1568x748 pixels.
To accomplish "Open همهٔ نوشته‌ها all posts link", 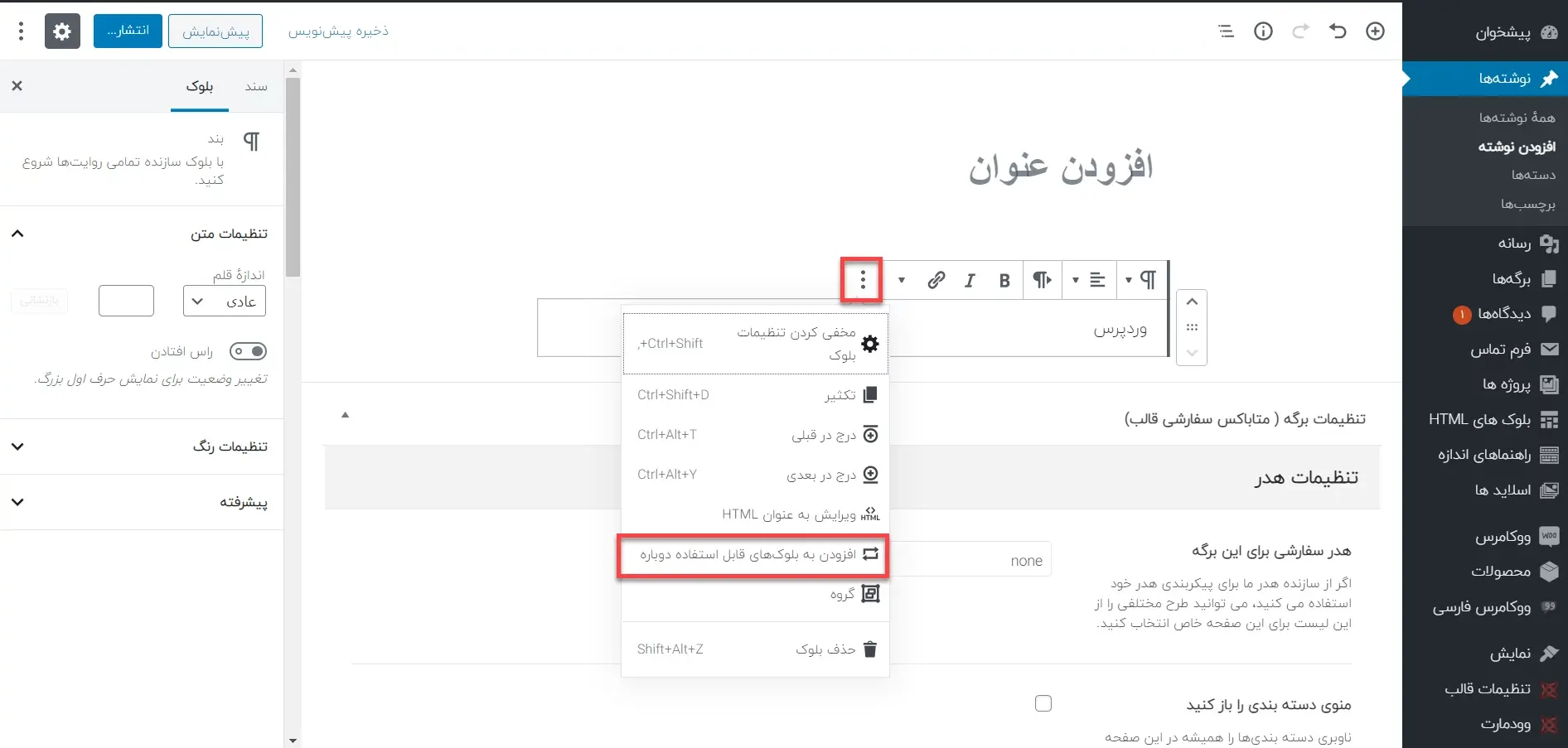I will (x=1517, y=118).
